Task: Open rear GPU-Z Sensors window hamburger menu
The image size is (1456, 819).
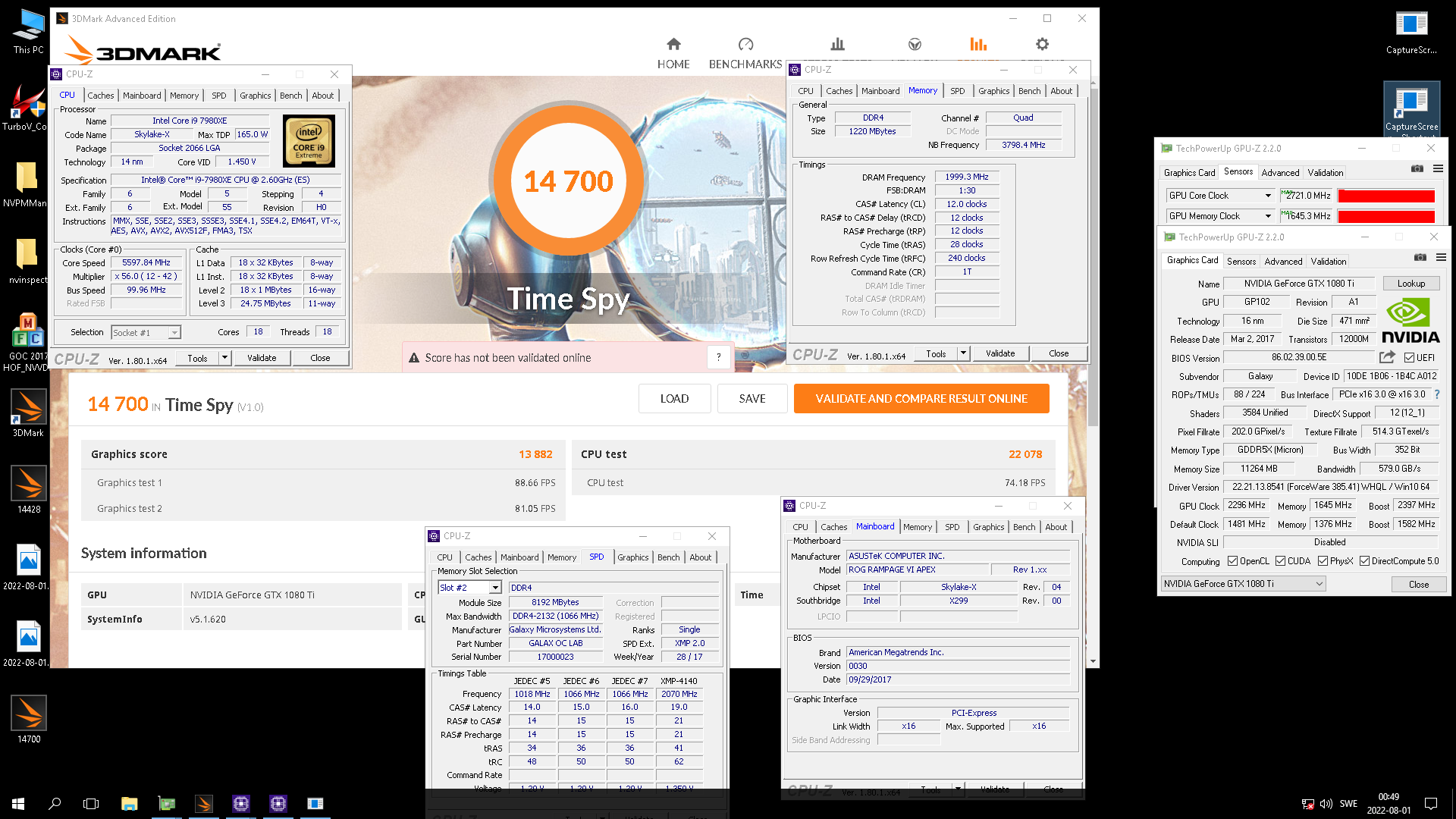Action: (x=1438, y=169)
